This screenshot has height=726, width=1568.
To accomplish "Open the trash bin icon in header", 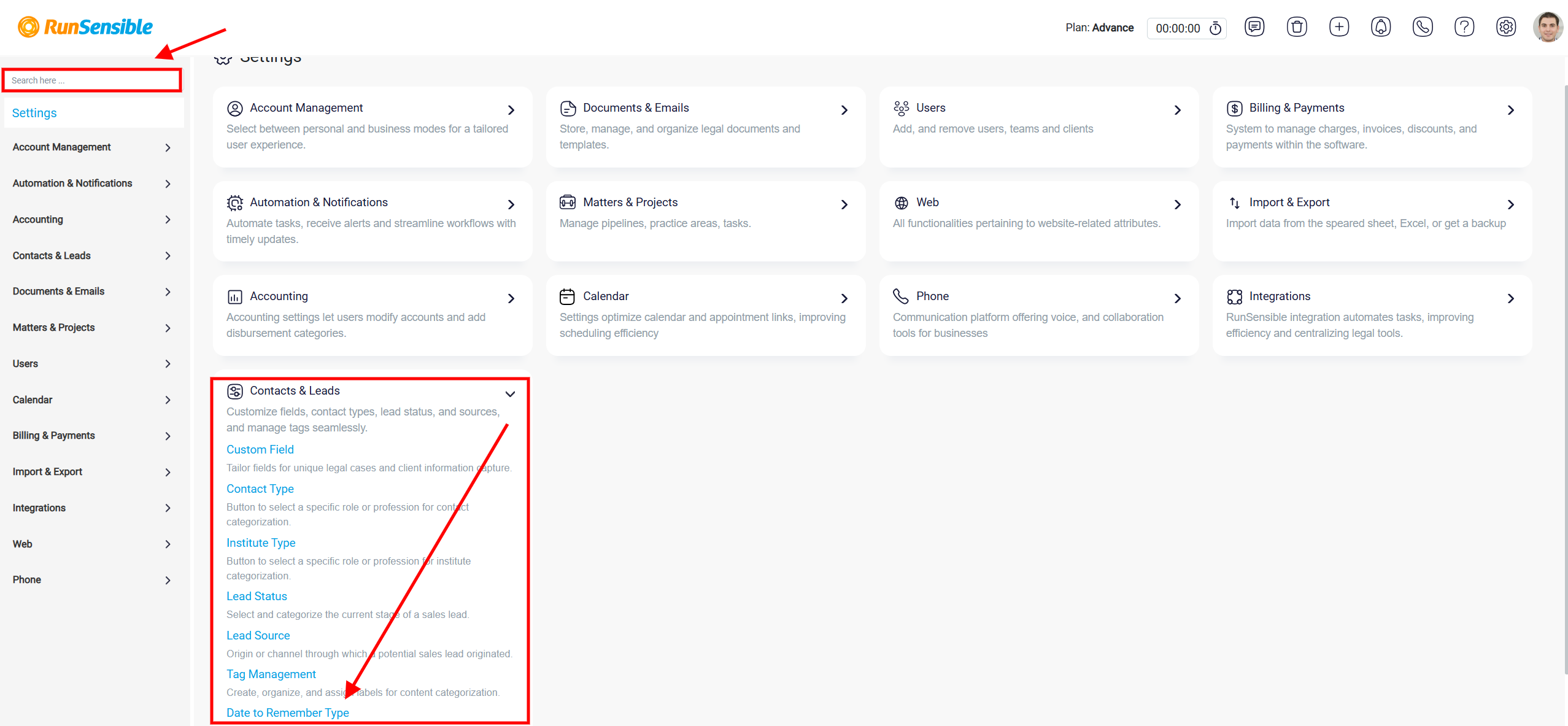I will tap(1297, 27).
